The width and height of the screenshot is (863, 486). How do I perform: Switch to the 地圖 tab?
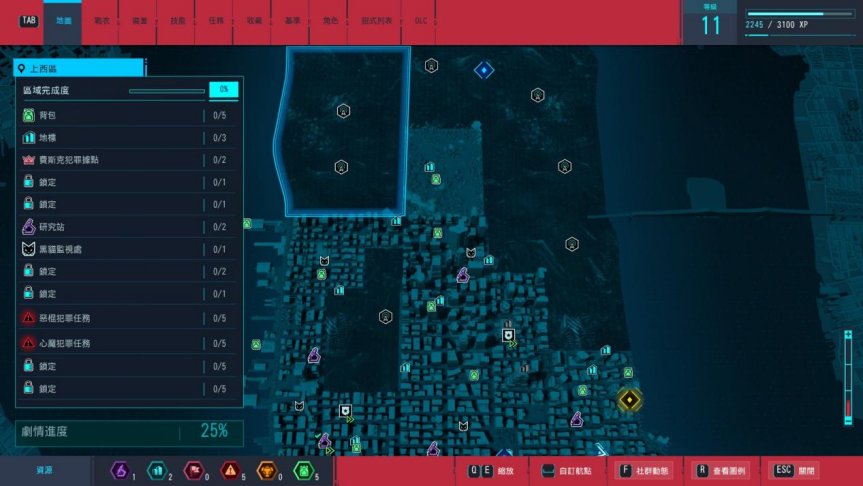tap(63, 21)
